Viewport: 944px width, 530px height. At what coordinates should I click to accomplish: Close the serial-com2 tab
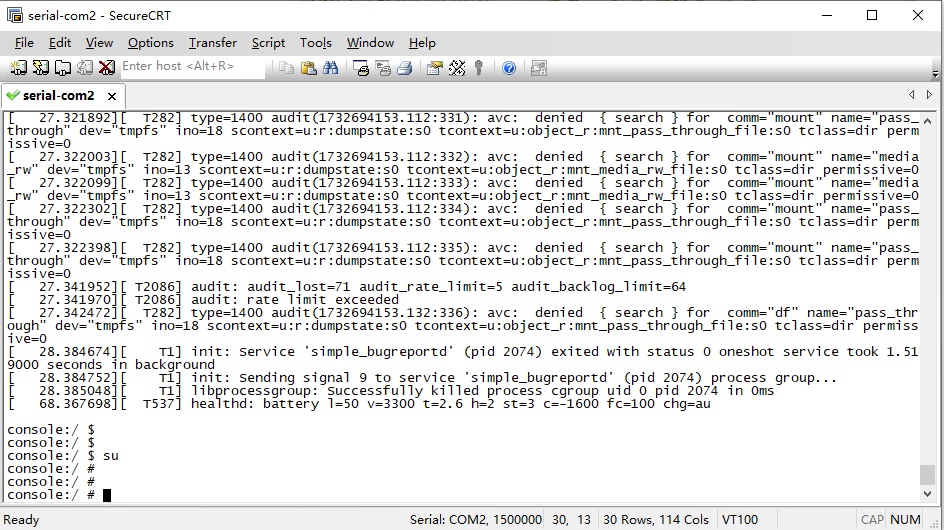(x=112, y=96)
